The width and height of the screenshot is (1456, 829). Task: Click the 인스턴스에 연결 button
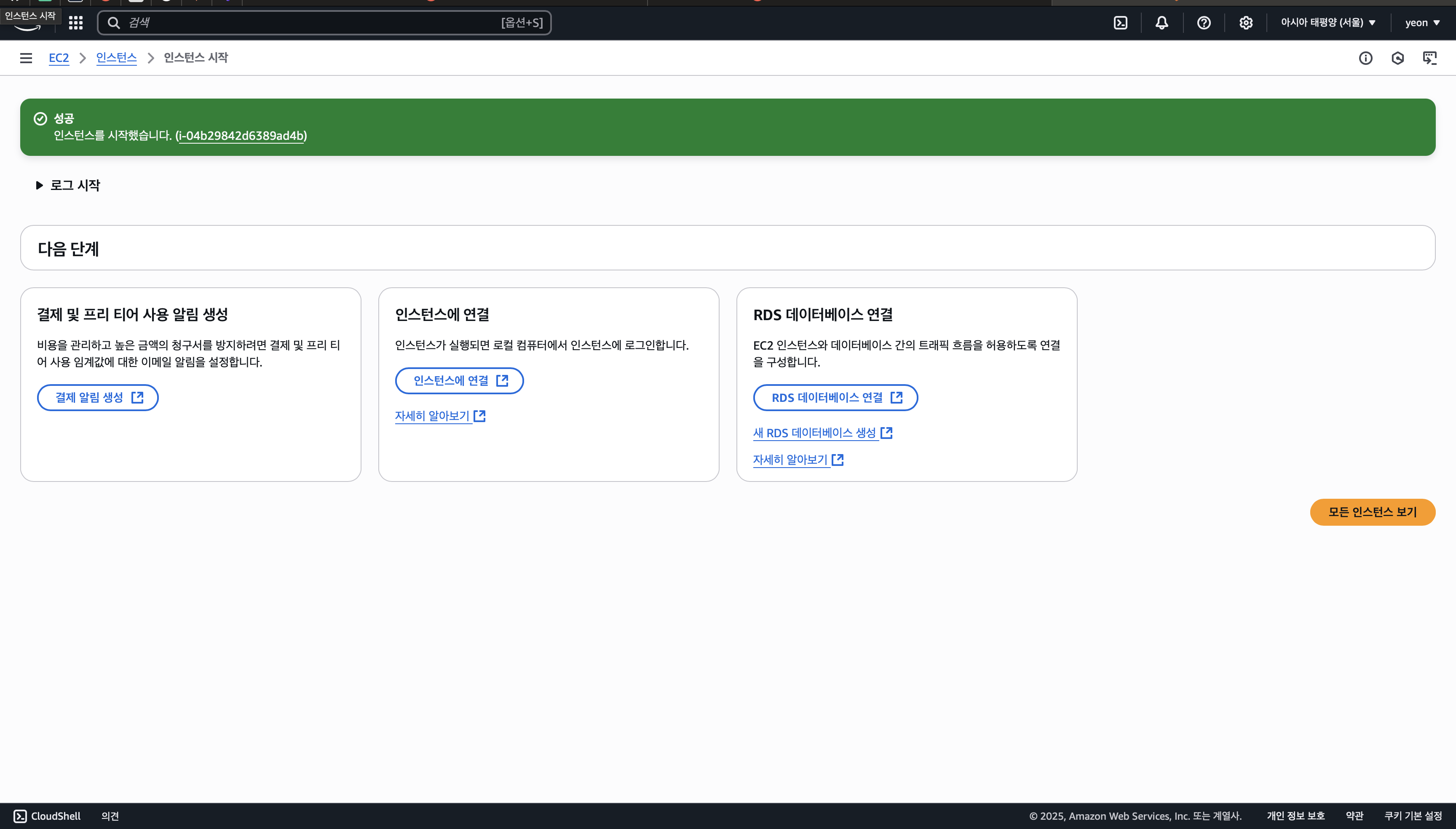(459, 380)
